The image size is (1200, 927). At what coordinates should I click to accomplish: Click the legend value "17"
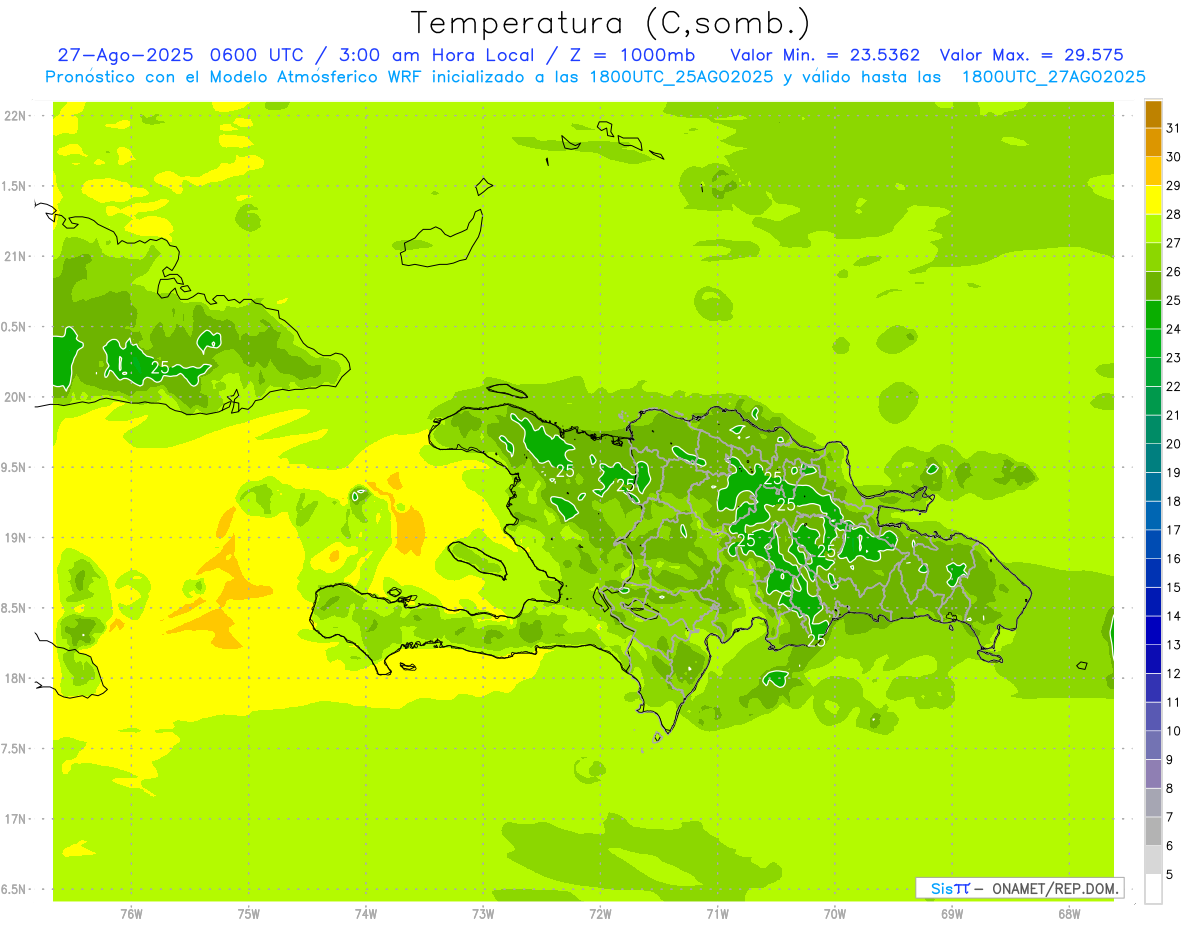click(1174, 530)
